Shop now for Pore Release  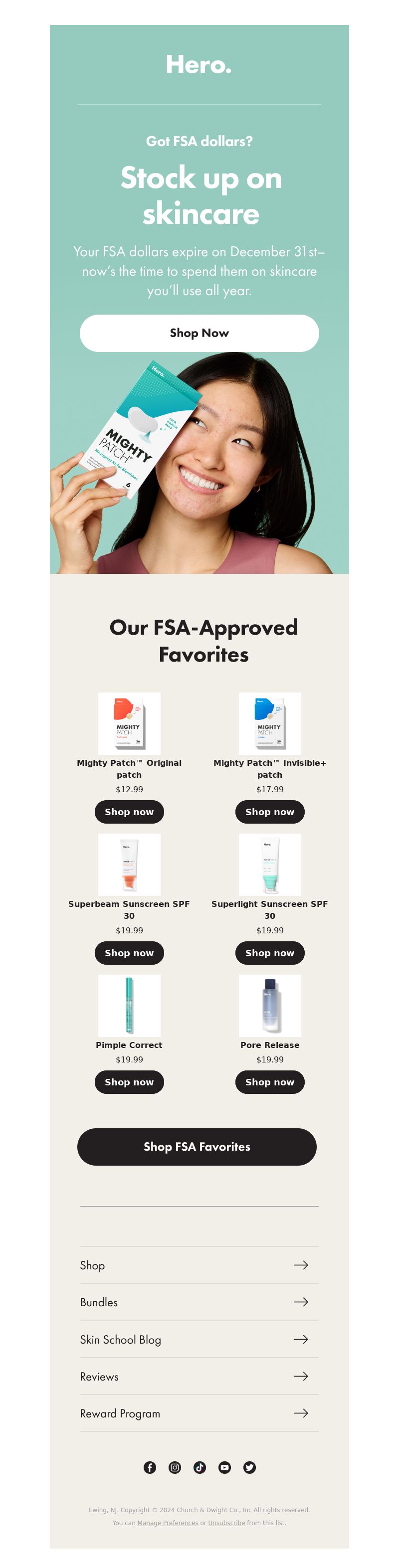pos(270,1082)
